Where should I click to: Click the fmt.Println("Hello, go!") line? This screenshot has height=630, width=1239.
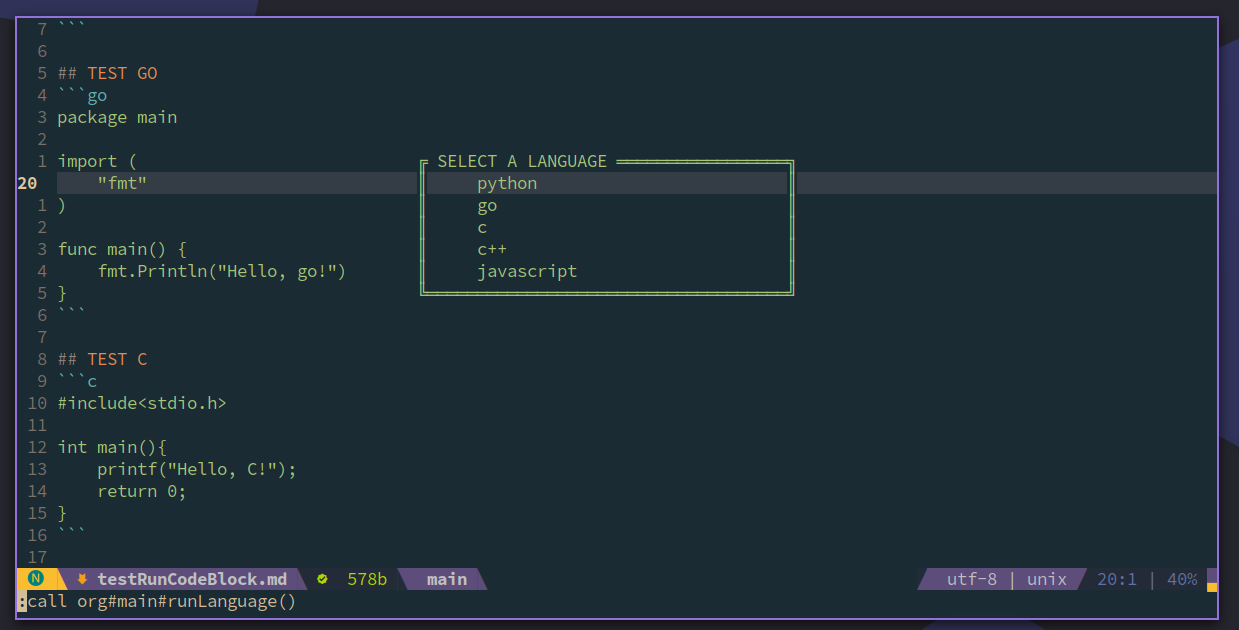pos(222,271)
